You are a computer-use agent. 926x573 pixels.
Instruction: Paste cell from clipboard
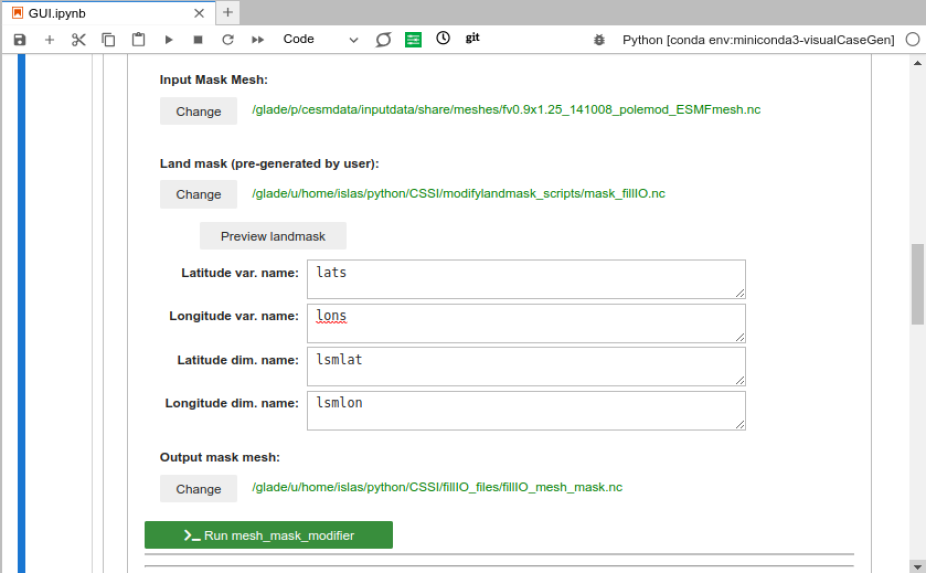tap(139, 40)
